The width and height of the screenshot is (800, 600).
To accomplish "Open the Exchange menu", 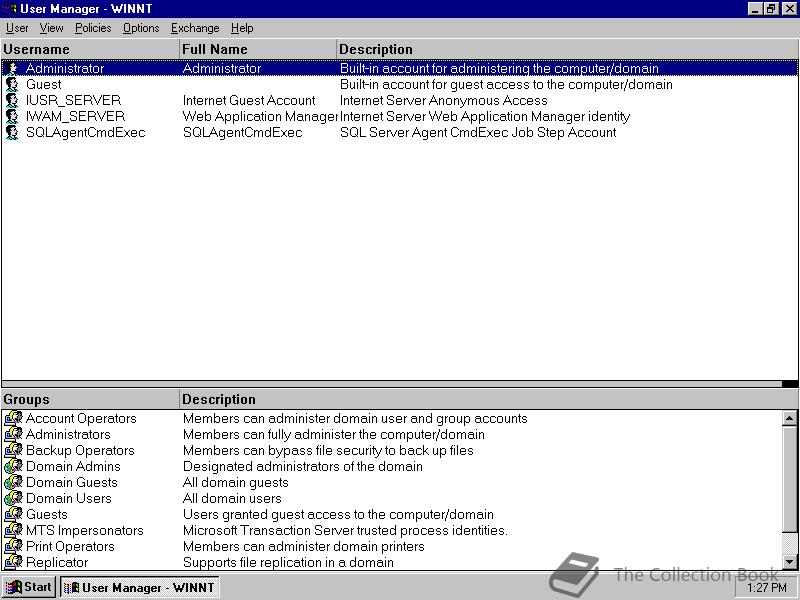I will click(x=195, y=28).
